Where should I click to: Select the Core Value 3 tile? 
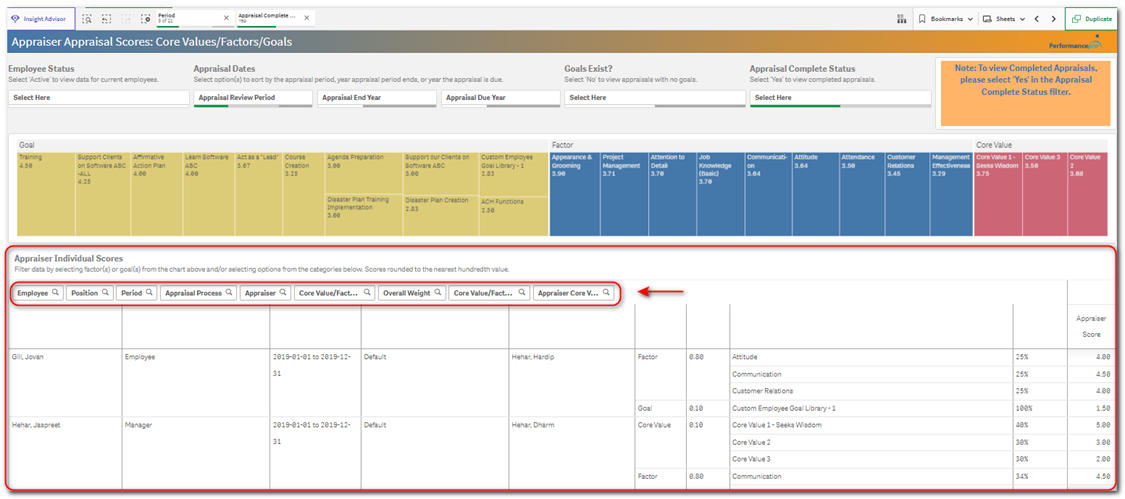(1045, 193)
